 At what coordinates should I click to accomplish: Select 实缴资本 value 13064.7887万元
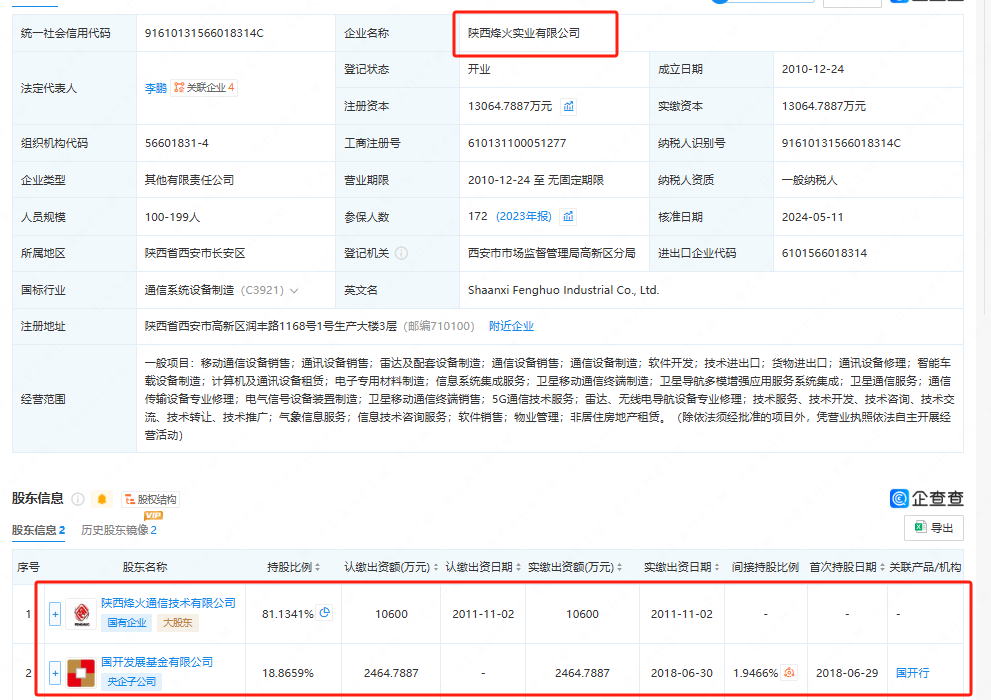[x=824, y=106]
